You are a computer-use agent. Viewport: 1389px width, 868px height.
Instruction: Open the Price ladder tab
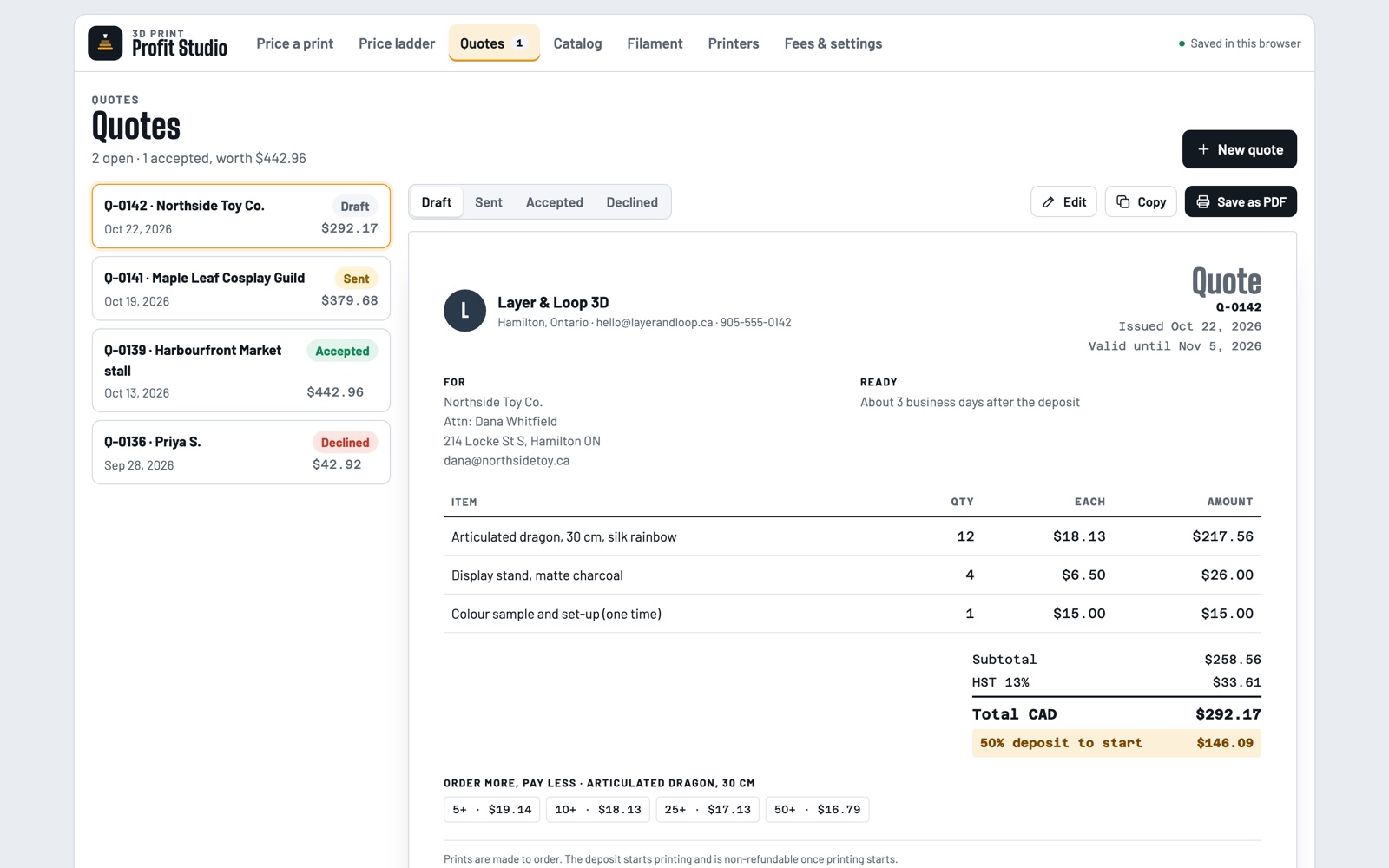coord(397,43)
